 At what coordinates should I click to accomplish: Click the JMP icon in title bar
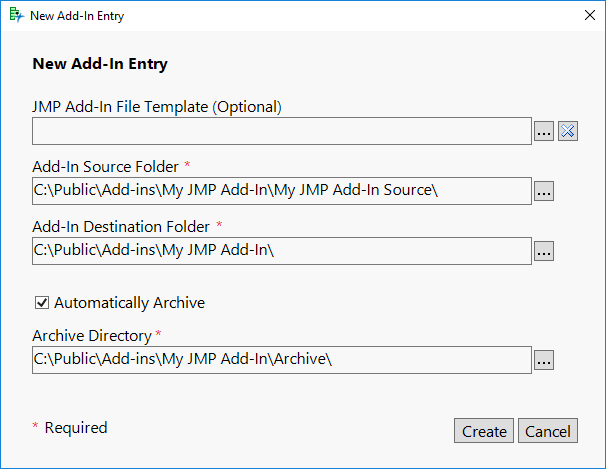pyautogui.click(x=15, y=16)
